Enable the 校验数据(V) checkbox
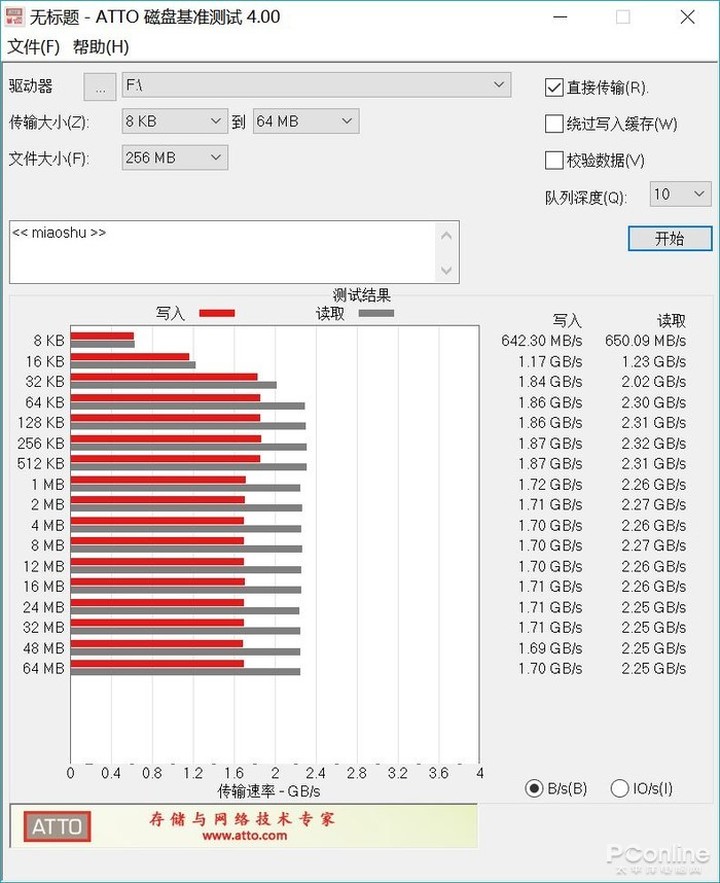This screenshot has height=883, width=720. click(x=554, y=160)
